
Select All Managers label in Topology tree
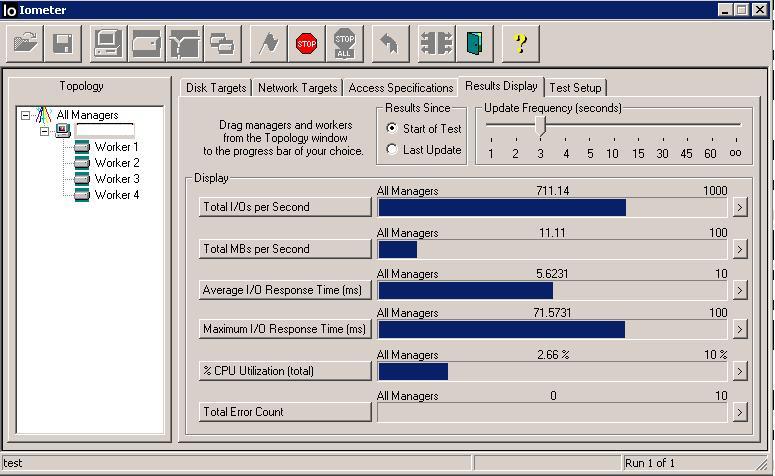coord(87,115)
